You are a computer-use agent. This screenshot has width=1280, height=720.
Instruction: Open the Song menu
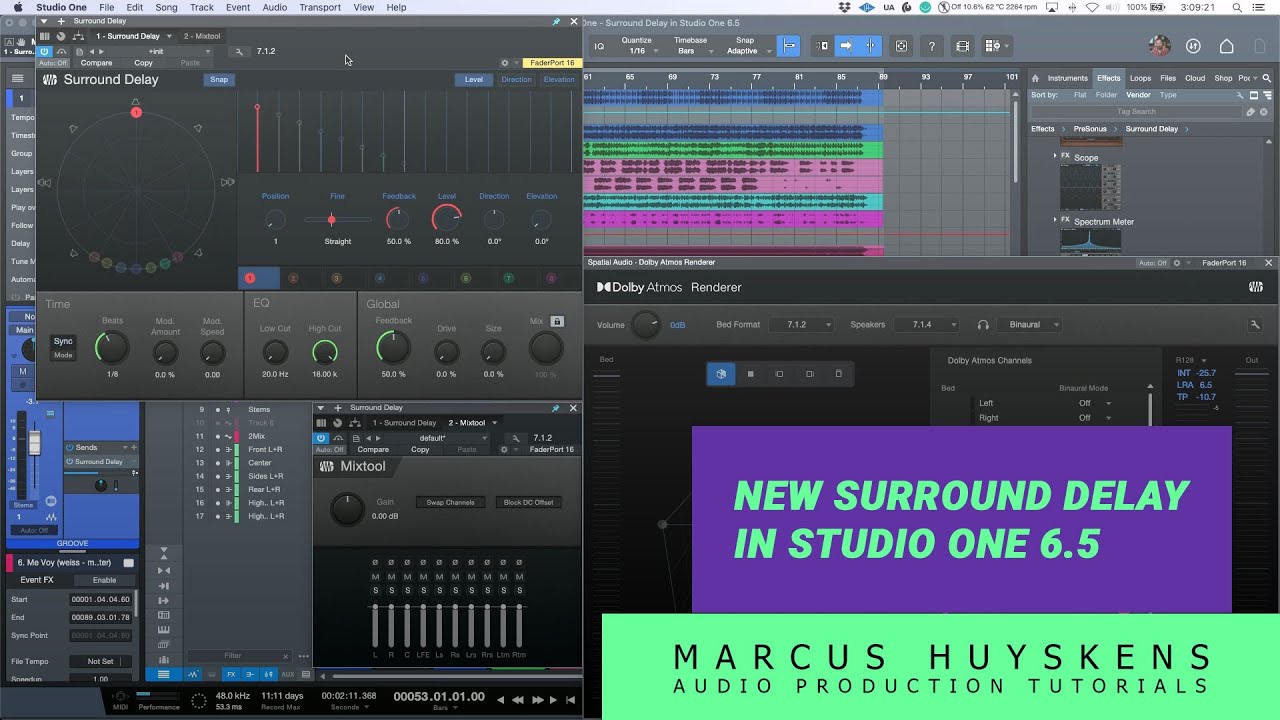click(166, 7)
